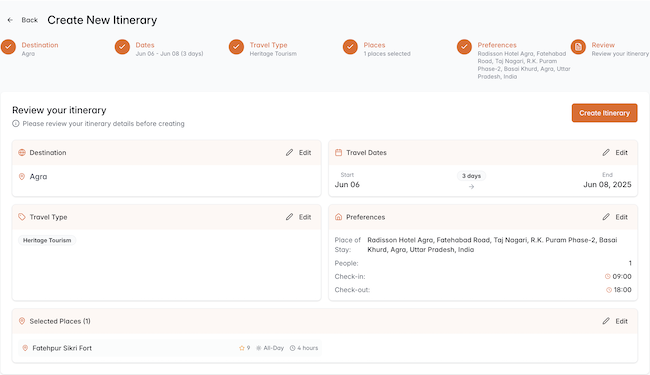Click the clock icon beside 18:00
The height and width of the screenshot is (375, 650).
click(609, 290)
